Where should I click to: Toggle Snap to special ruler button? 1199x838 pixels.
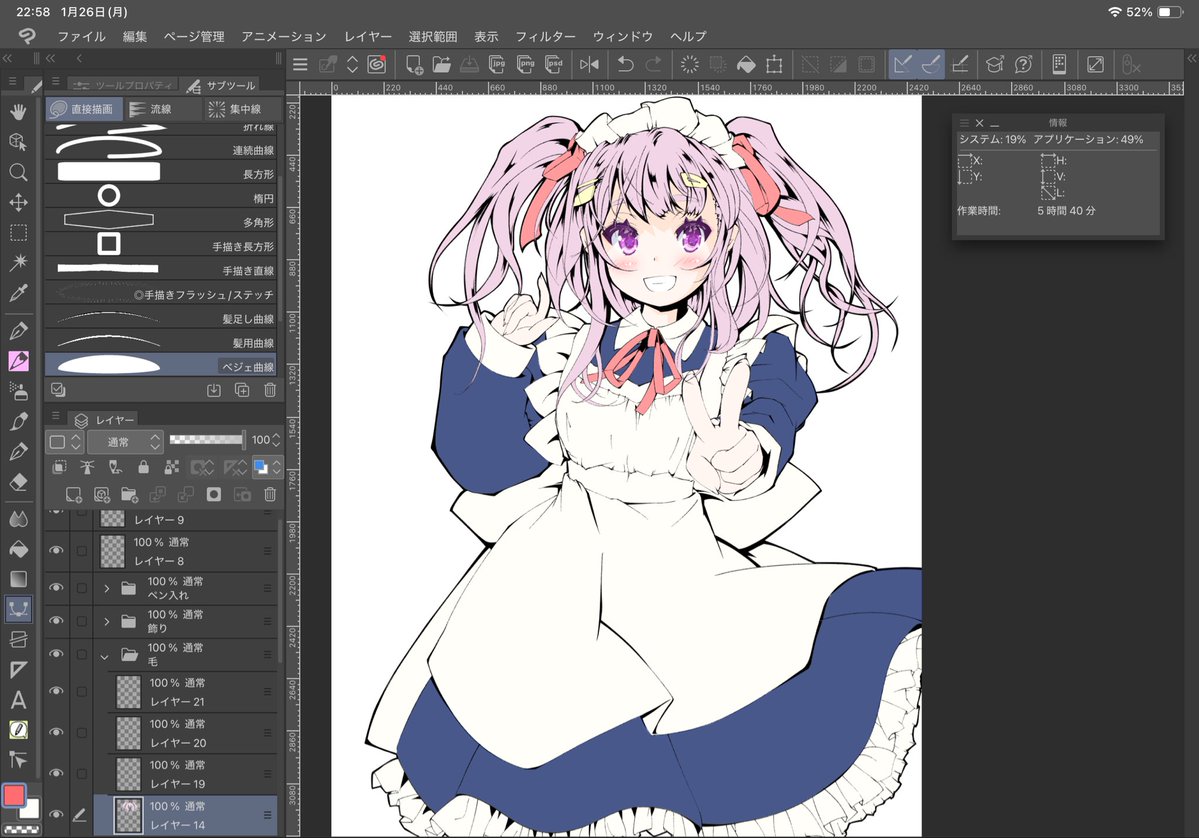point(931,64)
